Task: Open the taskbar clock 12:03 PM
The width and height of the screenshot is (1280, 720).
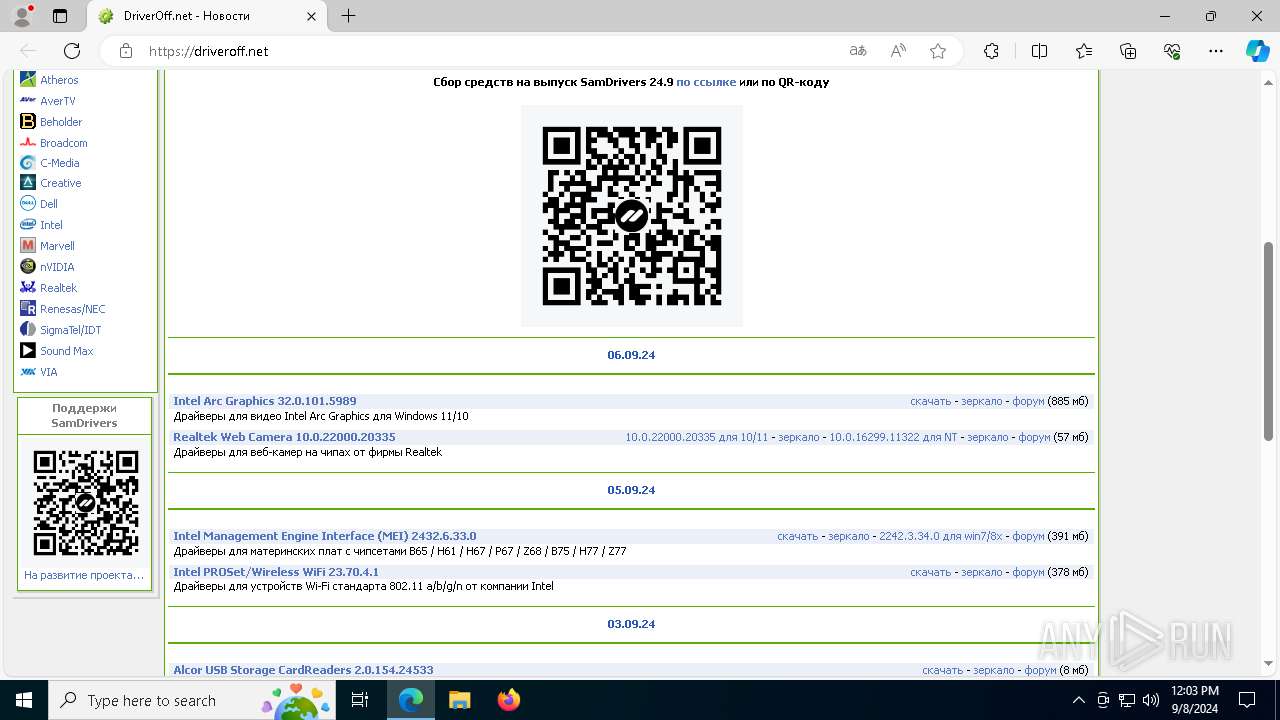Action: pos(1193,700)
